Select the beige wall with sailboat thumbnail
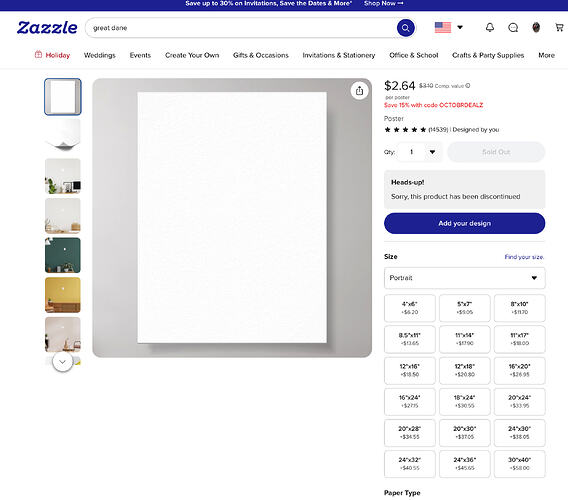Image resolution: width=568 pixels, height=500 pixels. pos(63,334)
